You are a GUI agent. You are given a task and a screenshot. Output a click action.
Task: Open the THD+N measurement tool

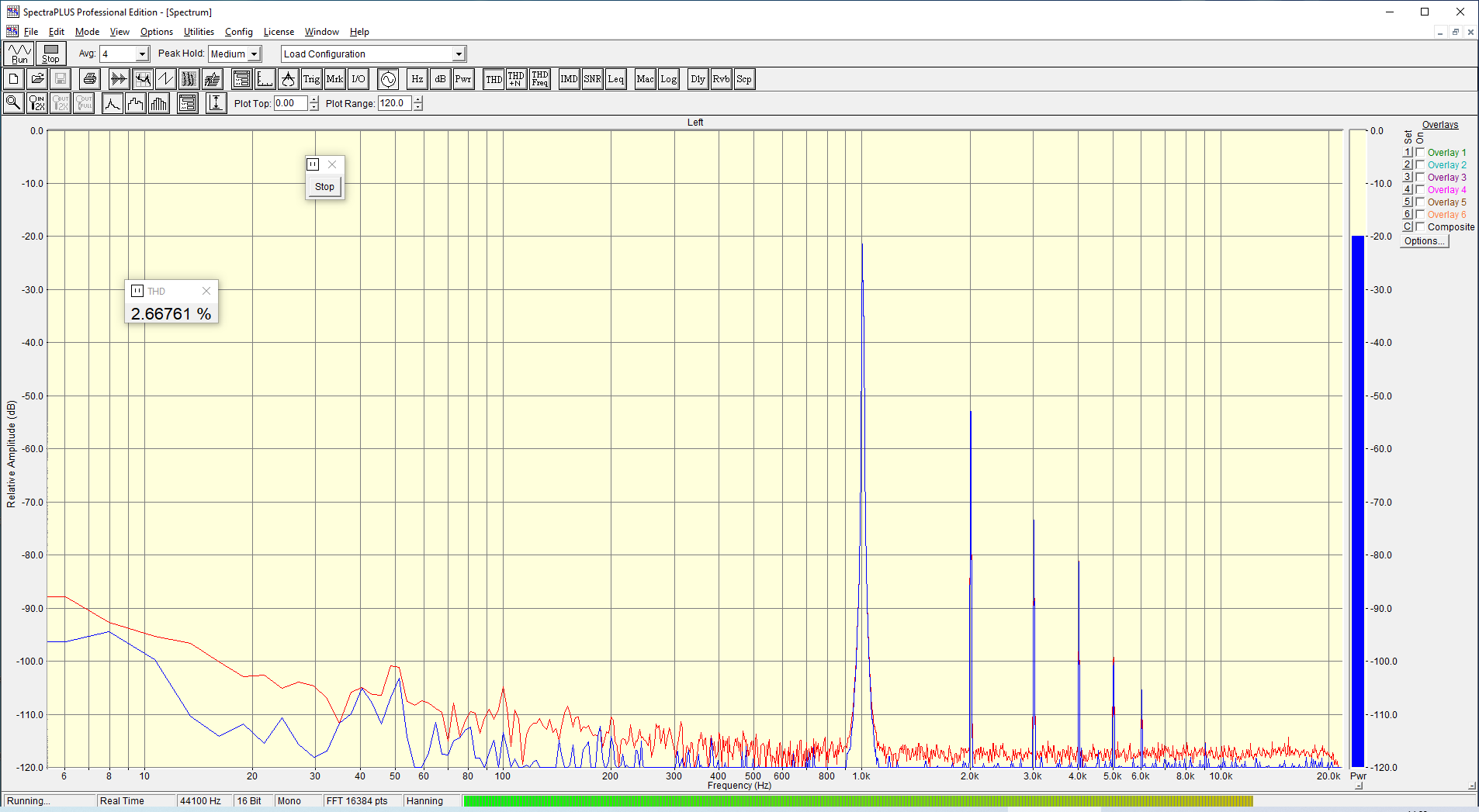(516, 79)
